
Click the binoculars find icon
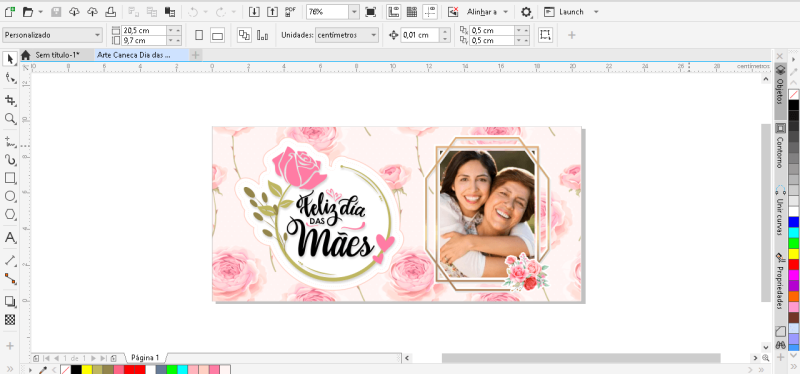pos(780,344)
